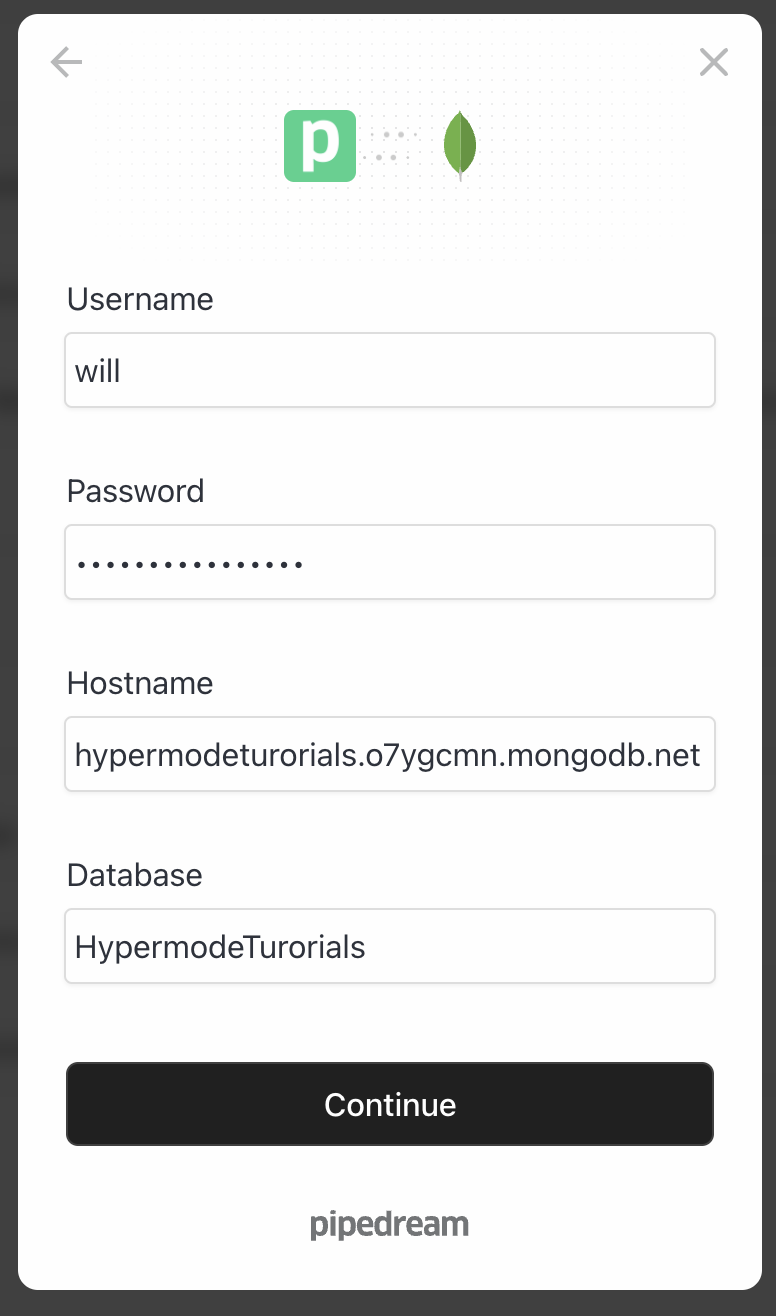Click the X to dismiss the dialog

coord(713,61)
